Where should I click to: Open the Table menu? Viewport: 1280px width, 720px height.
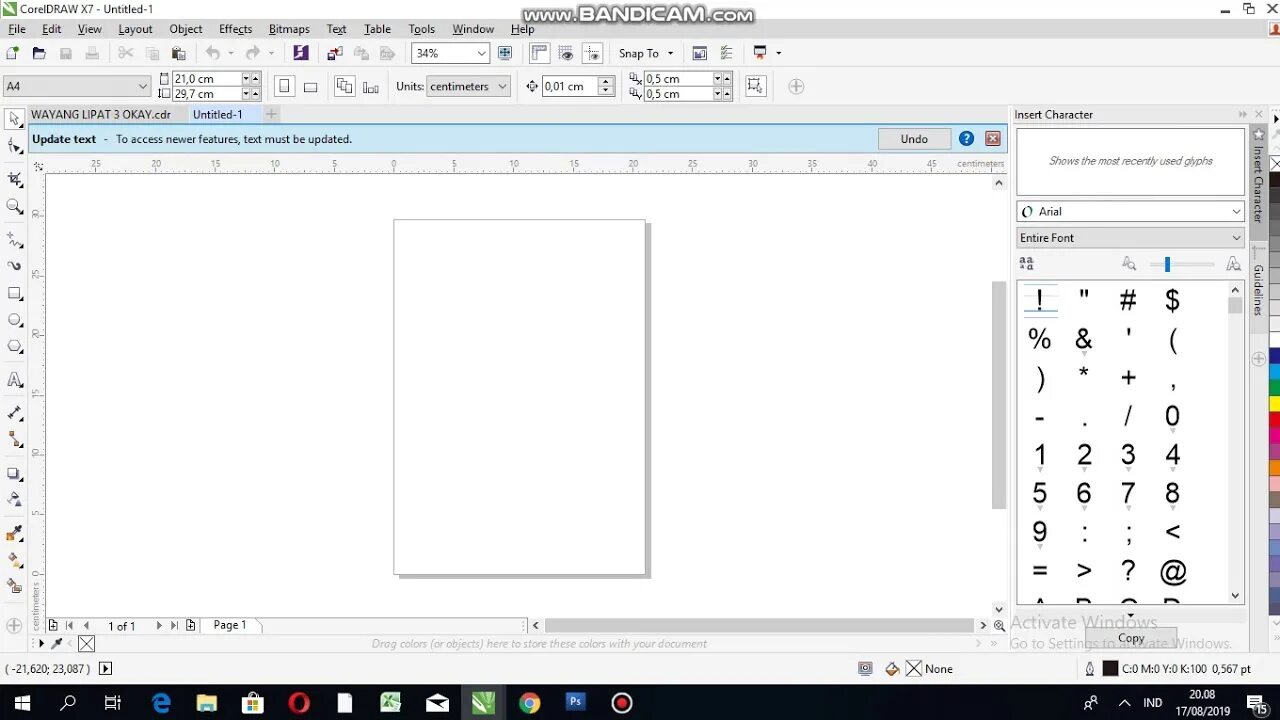point(377,29)
